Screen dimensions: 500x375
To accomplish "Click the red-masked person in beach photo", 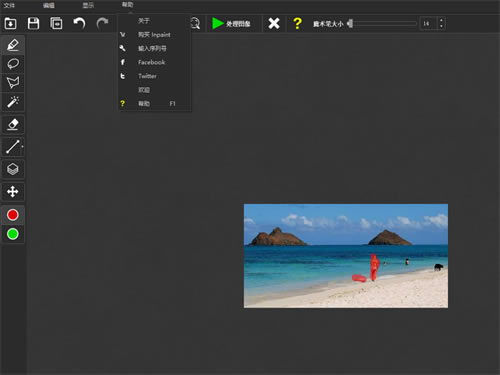I will 374,267.
